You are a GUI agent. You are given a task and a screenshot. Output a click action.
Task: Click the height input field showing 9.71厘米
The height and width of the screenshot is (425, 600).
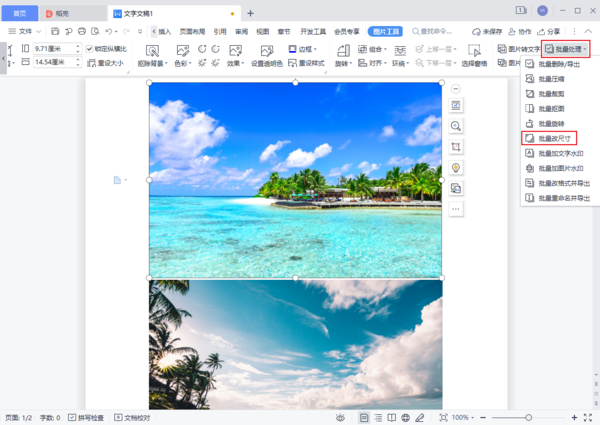pos(52,49)
